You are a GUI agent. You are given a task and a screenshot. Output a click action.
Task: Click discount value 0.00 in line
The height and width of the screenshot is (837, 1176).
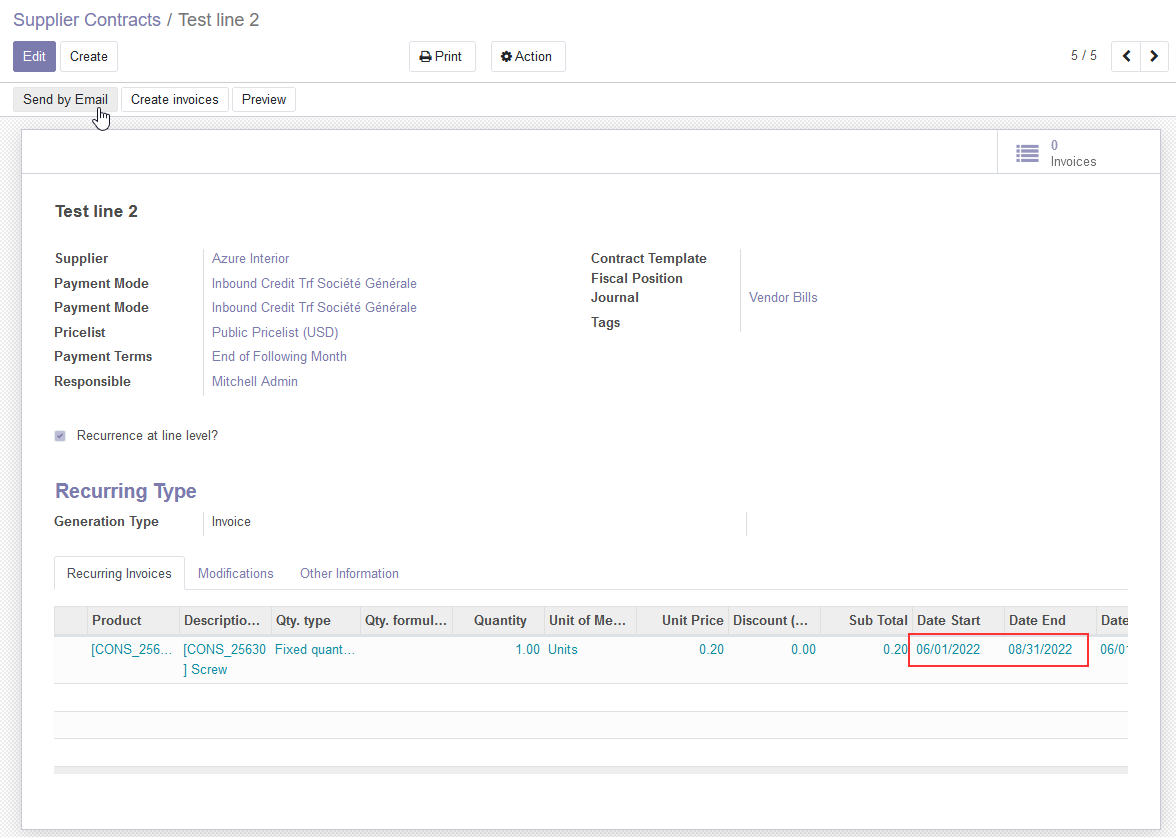[x=803, y=650]
